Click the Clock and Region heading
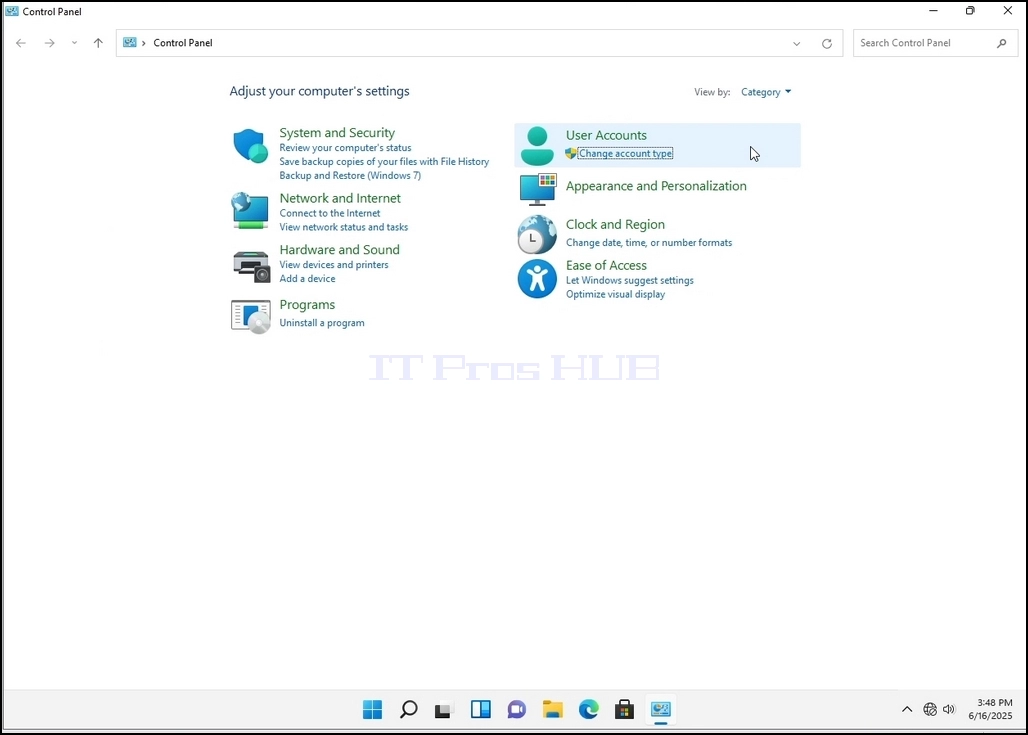The image size is (1028, 735). tap(615, 224)
